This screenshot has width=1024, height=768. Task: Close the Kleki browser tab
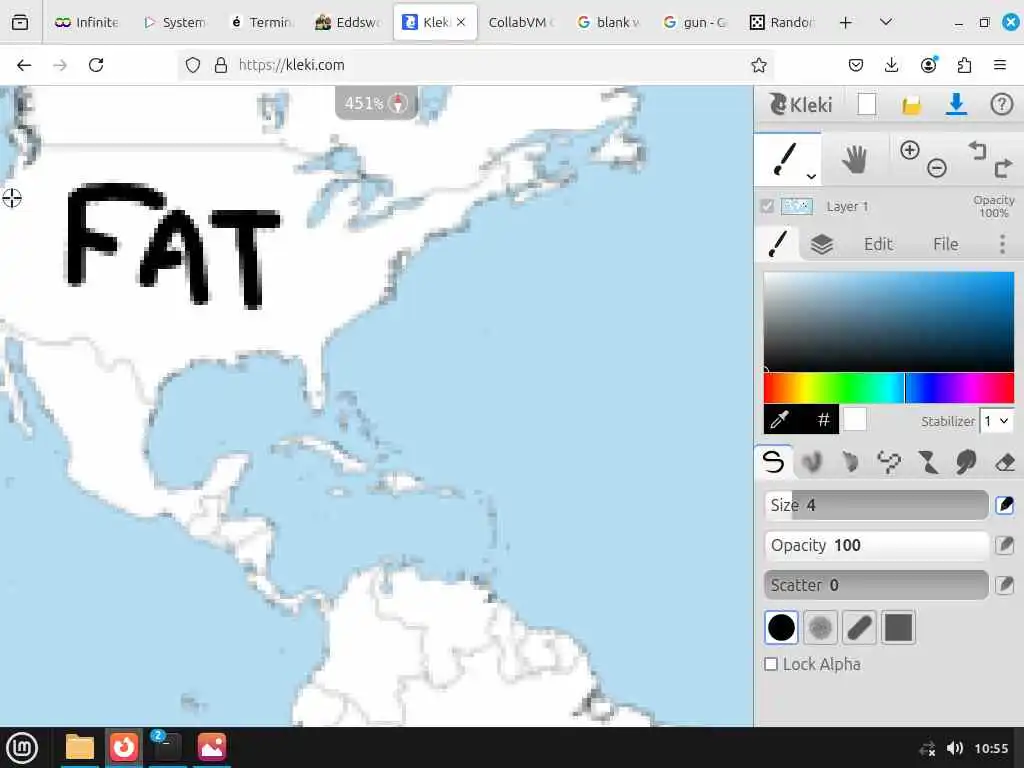click(x=461, y=22)
